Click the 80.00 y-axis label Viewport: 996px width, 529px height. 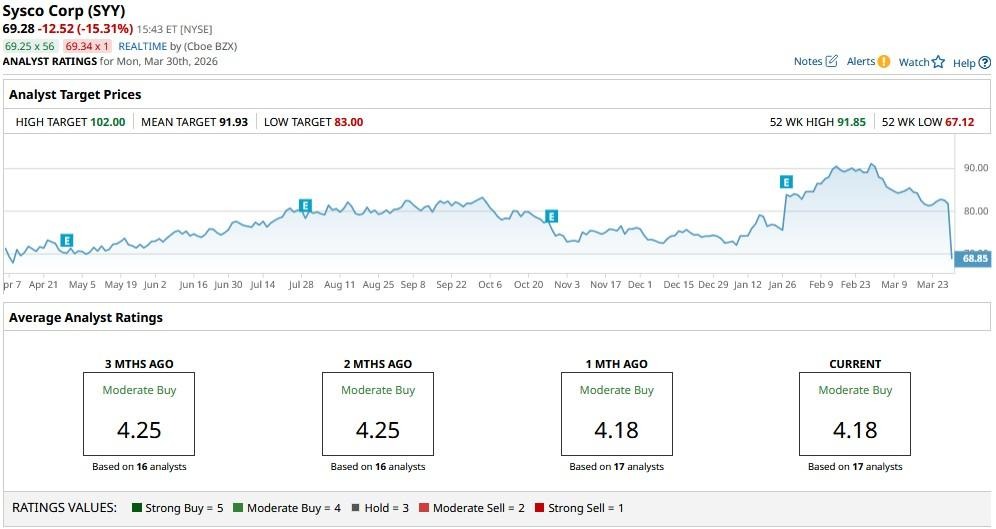click(x=976, y=211)
